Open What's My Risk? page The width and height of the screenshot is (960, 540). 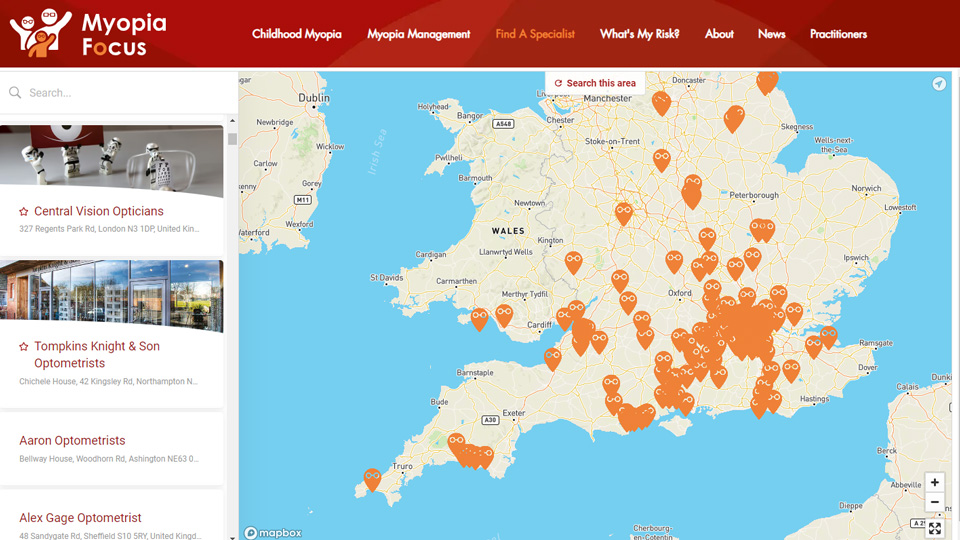pyautogui.click(x=640, y=34)
